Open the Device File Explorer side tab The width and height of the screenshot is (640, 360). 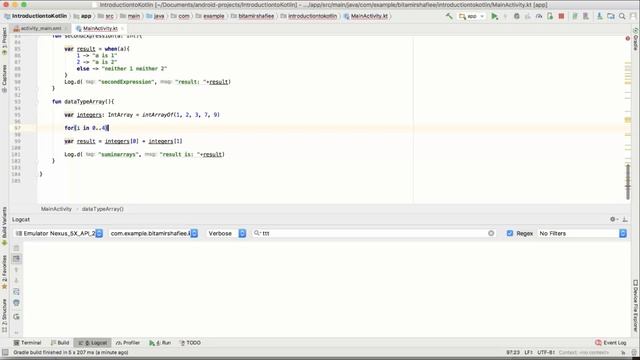click(x=636, y=306)
